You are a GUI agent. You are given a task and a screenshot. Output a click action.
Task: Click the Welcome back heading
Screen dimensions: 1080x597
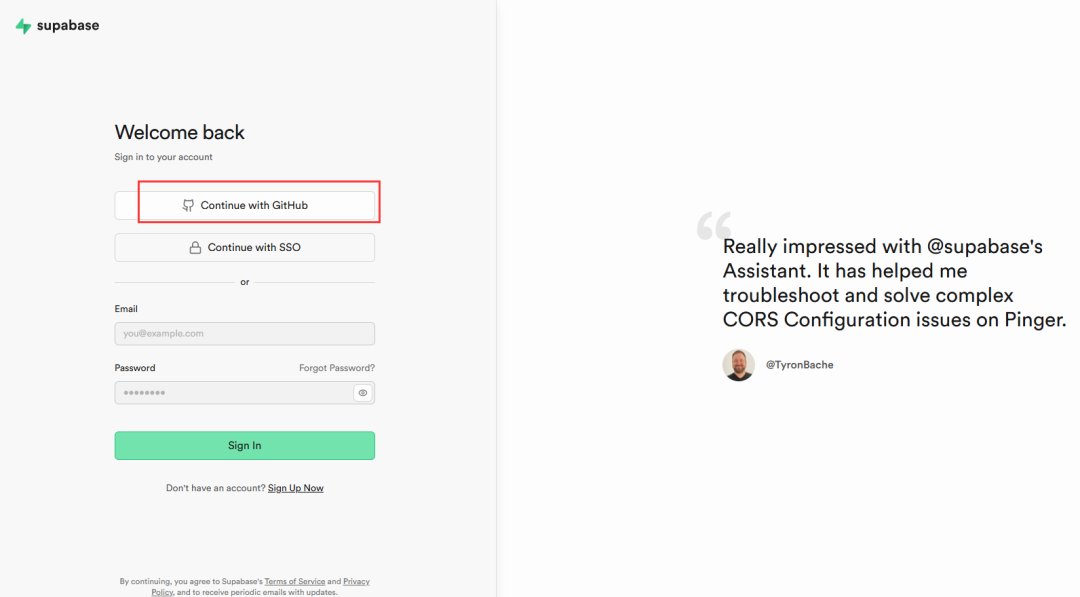180,132
